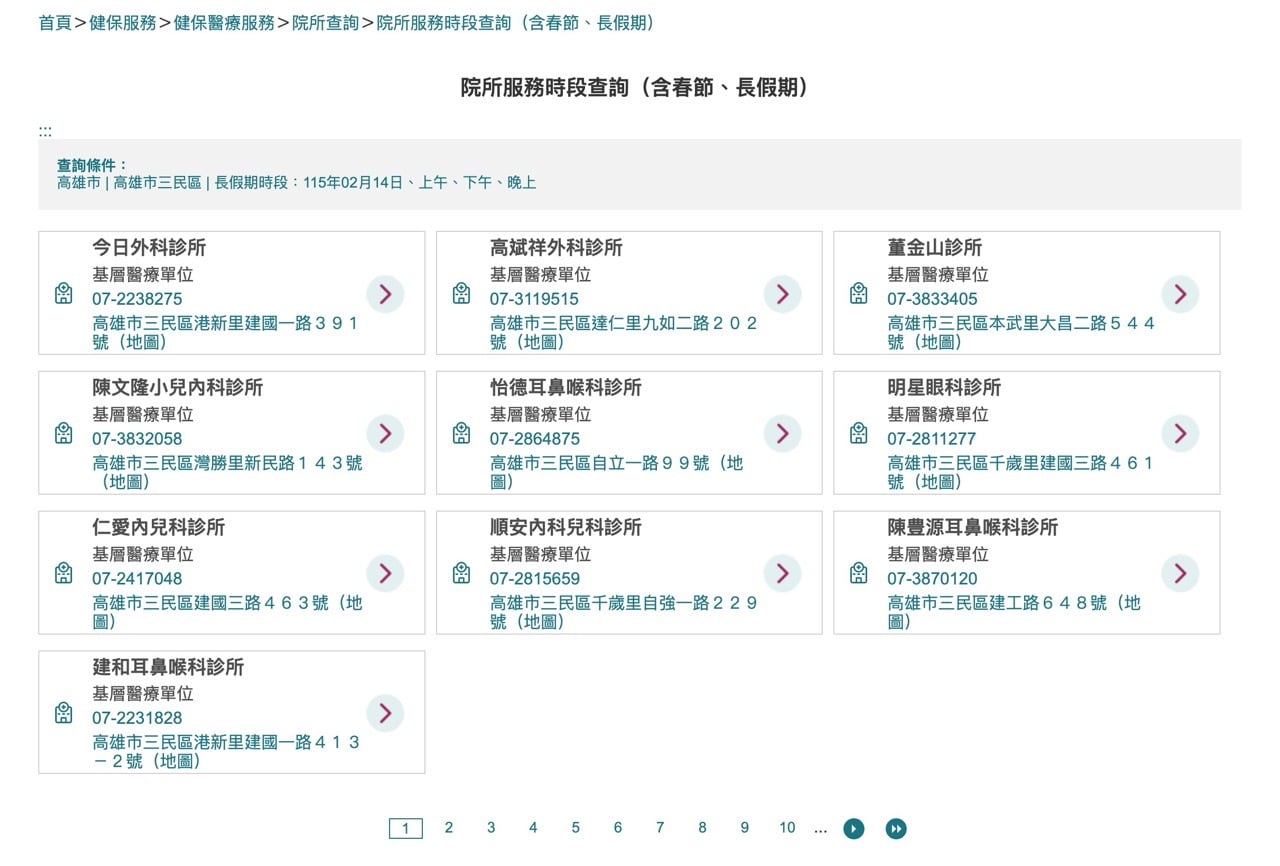
Task: Click the hospital icon on 怡德耳鼻喉科診所 card
Action: 461,433
